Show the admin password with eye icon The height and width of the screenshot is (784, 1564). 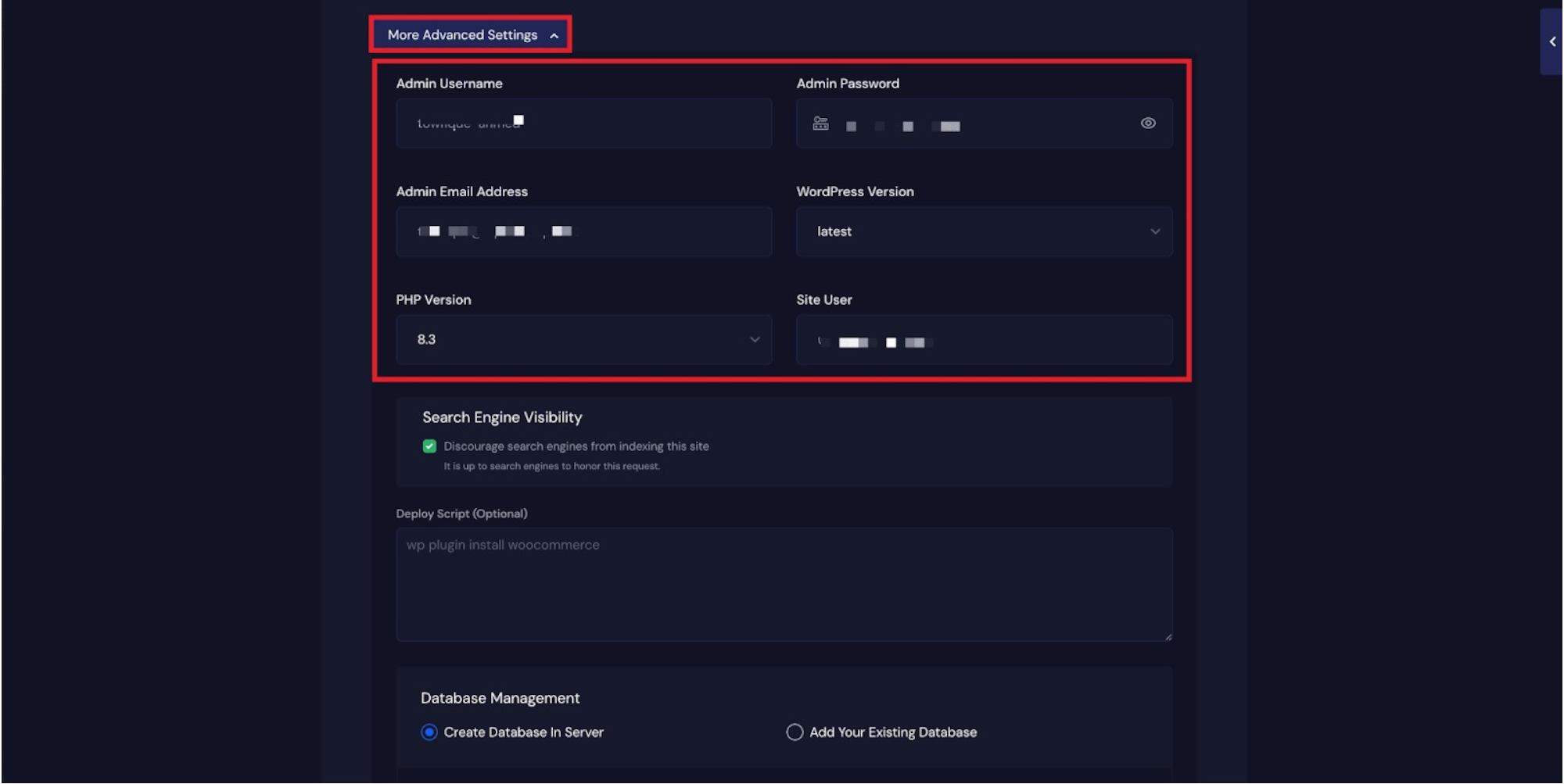(x=1147, y=123)
